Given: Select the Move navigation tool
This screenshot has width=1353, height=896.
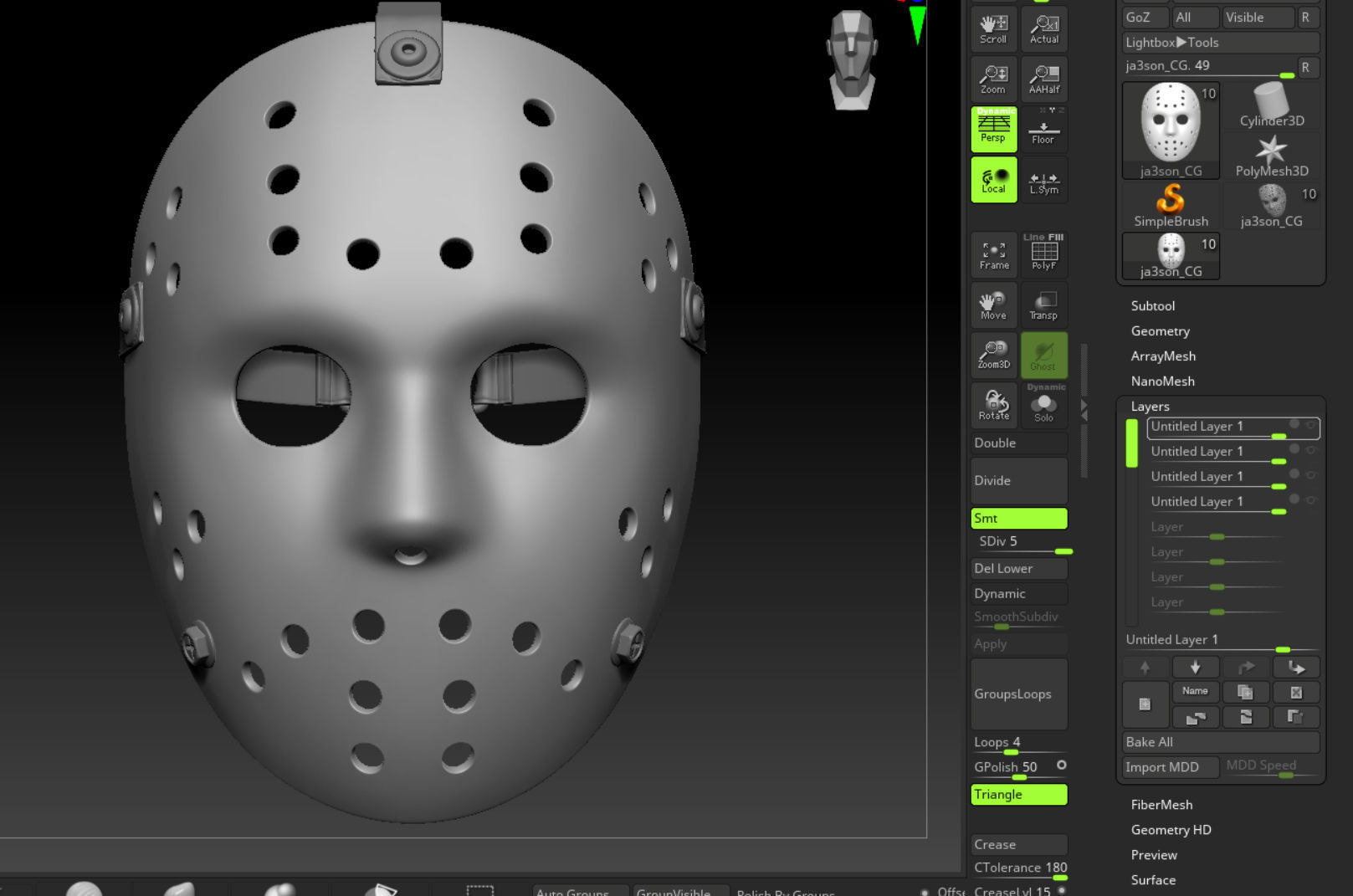Looking at the screenshot, I should 993,305.
